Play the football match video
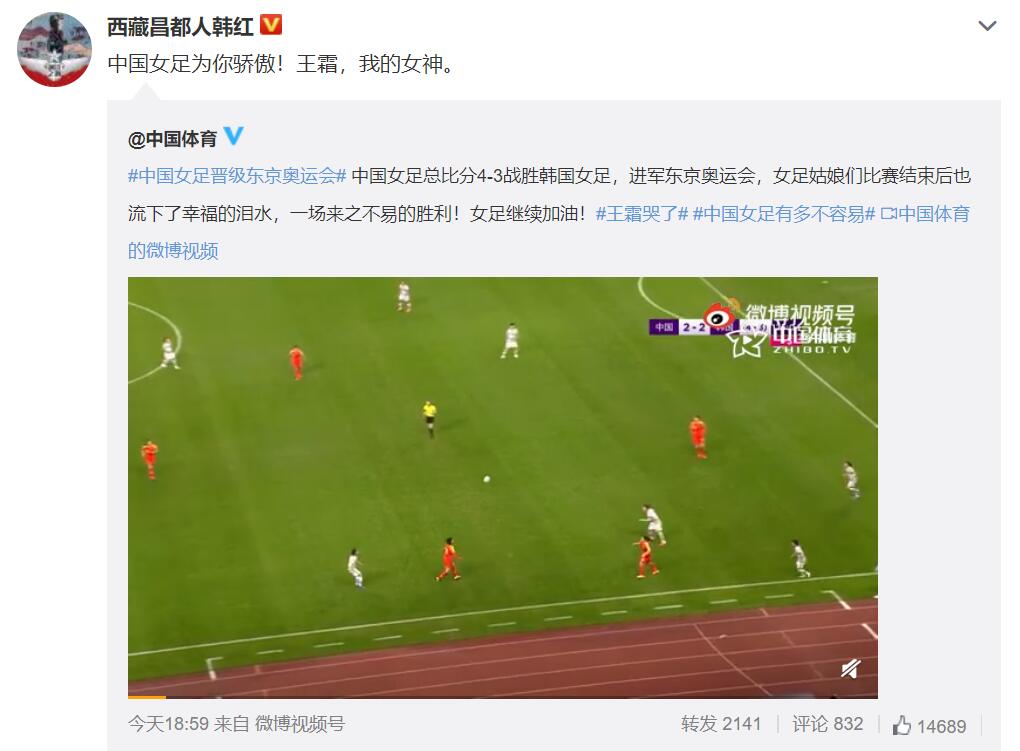This screenshot has width=1020, height=751. 503,487
